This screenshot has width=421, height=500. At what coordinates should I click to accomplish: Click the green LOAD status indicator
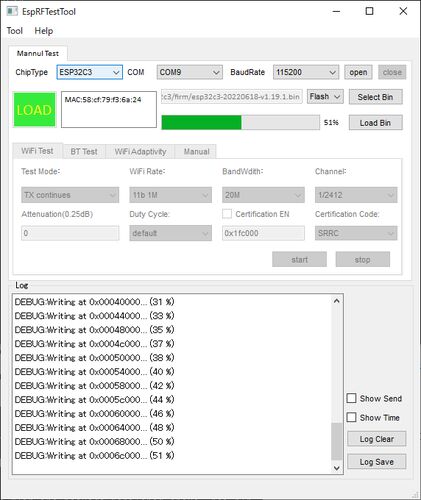34,110
